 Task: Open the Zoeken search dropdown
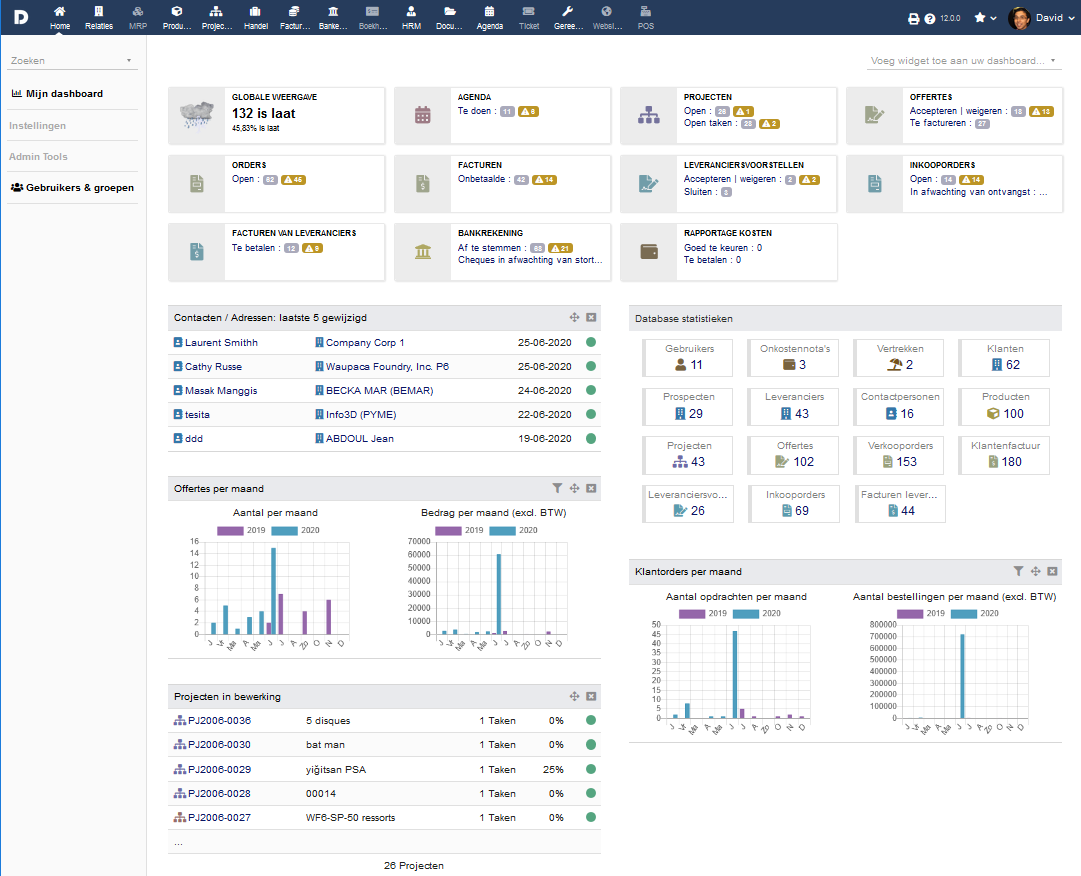[70, 61]
